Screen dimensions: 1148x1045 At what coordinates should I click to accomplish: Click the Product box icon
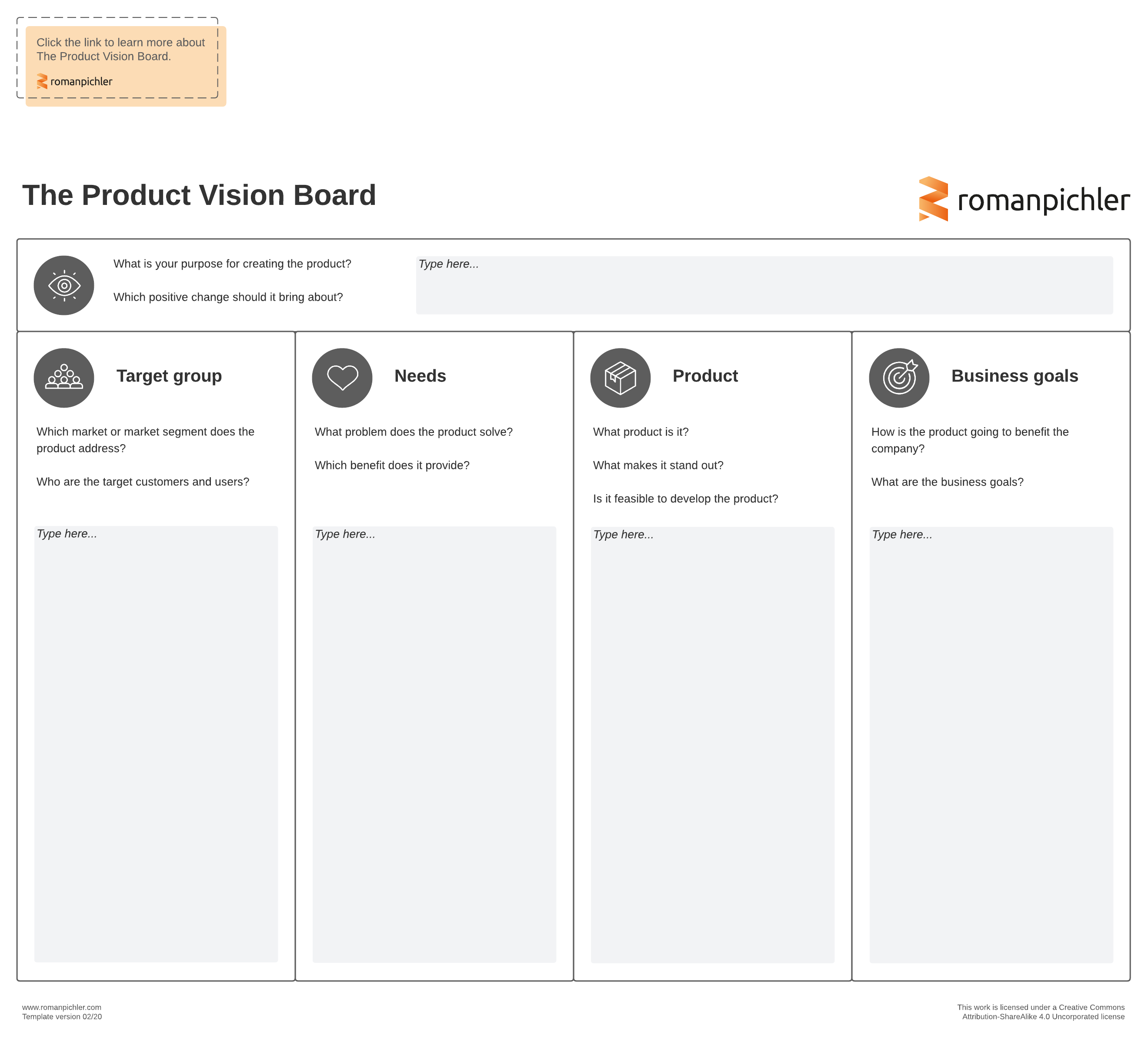pos(620,377)
